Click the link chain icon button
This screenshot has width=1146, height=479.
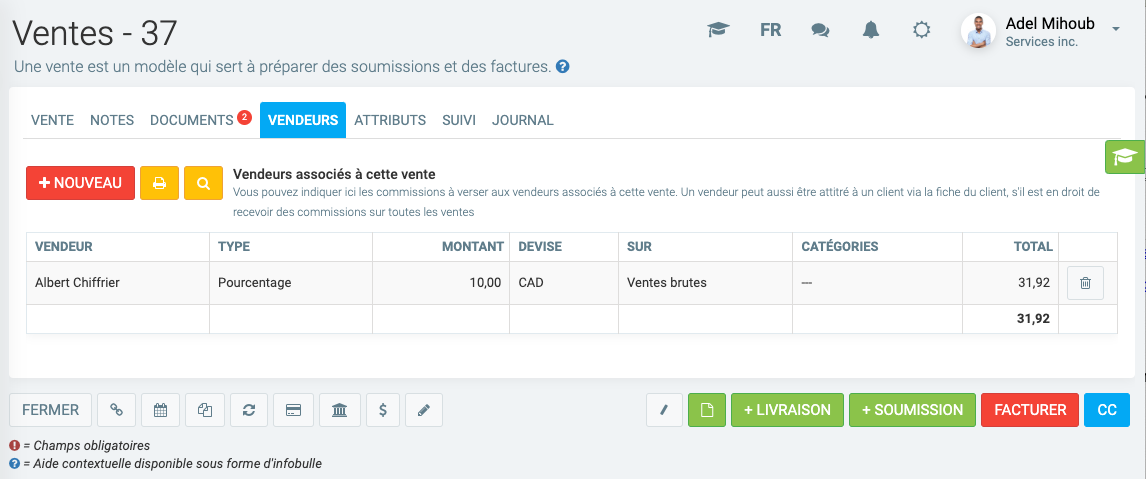[117, 410]
